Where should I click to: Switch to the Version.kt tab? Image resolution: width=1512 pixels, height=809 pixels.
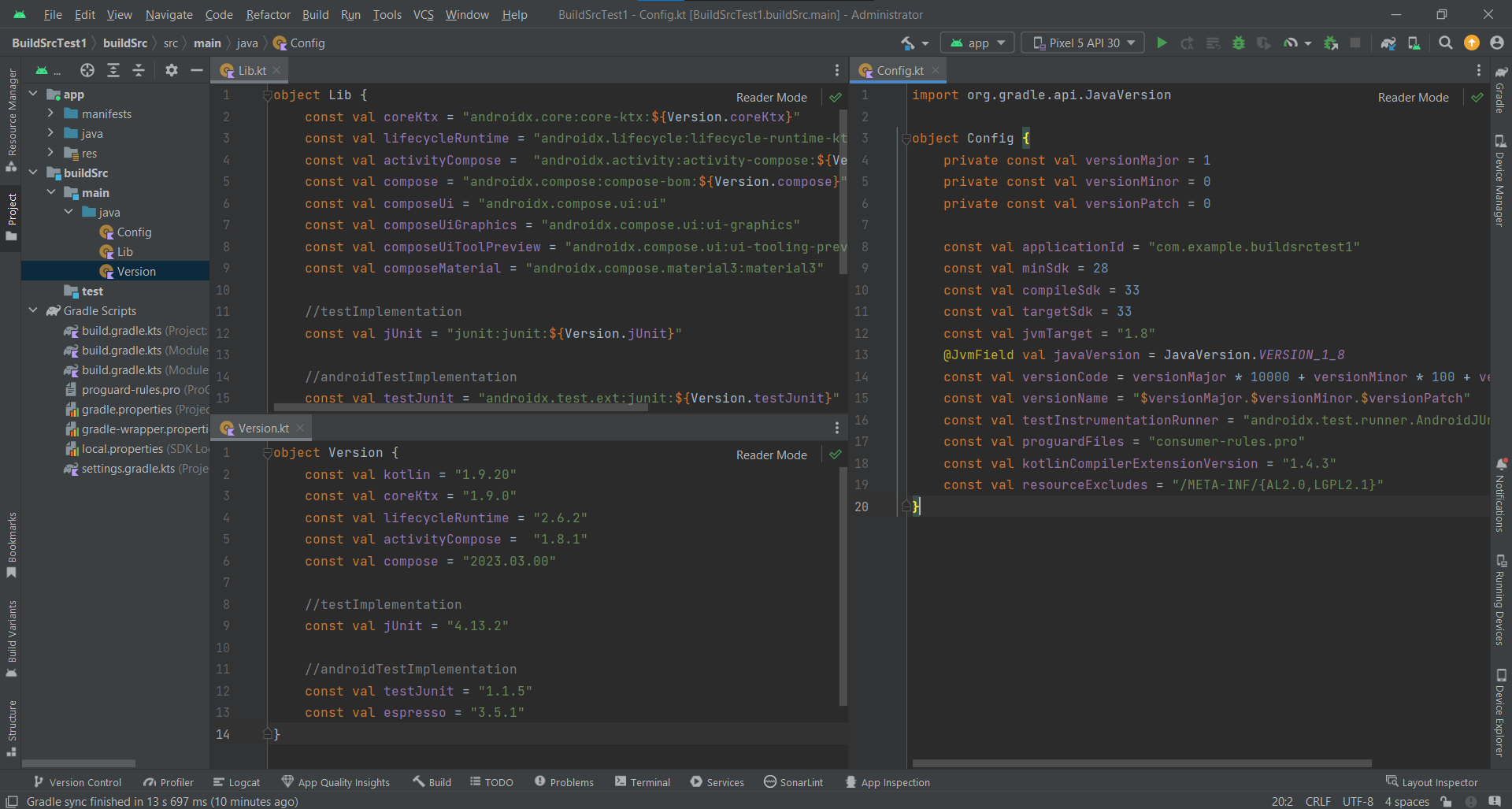[263, 428]
